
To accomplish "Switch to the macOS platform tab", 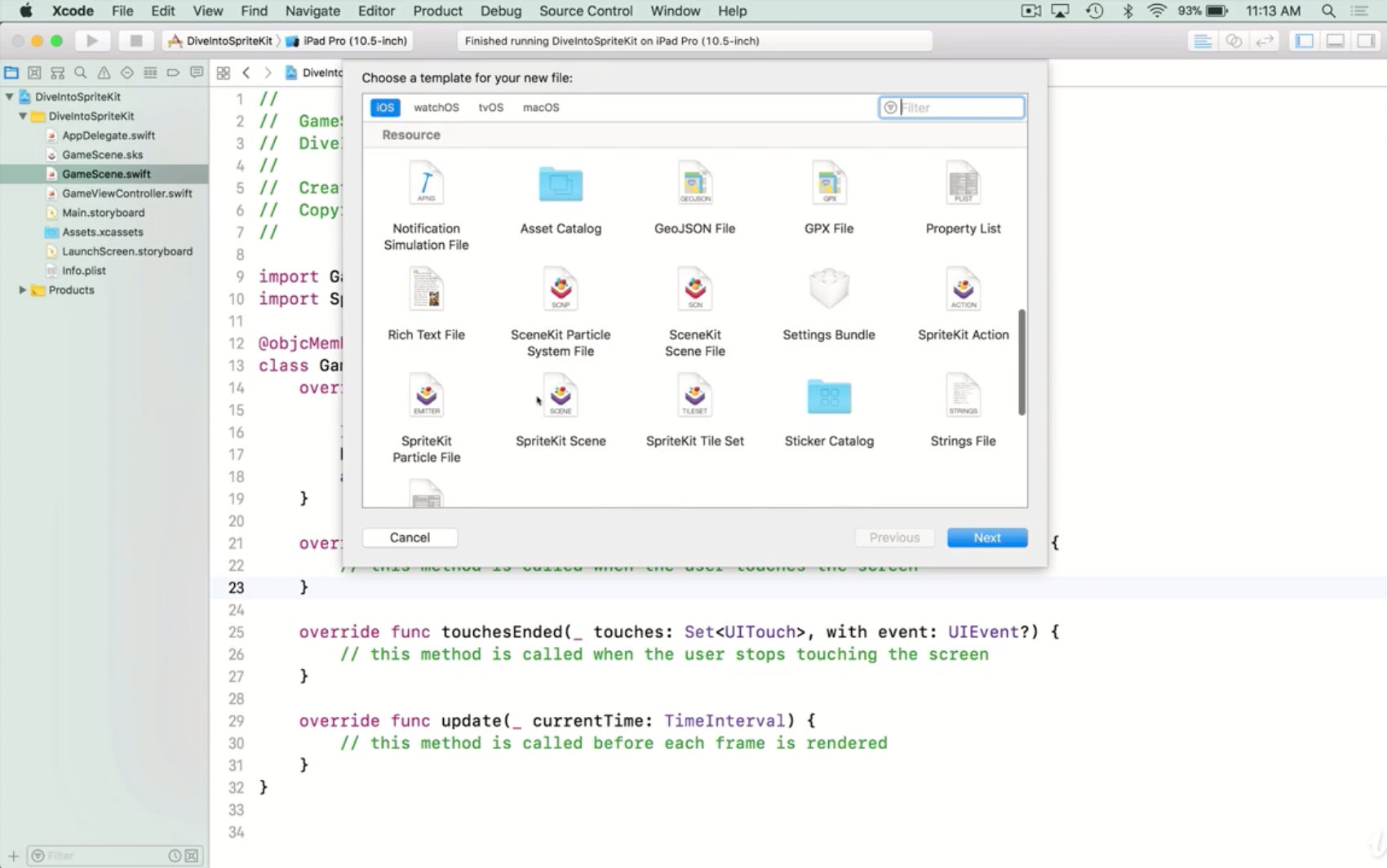I will coord(541,107).
